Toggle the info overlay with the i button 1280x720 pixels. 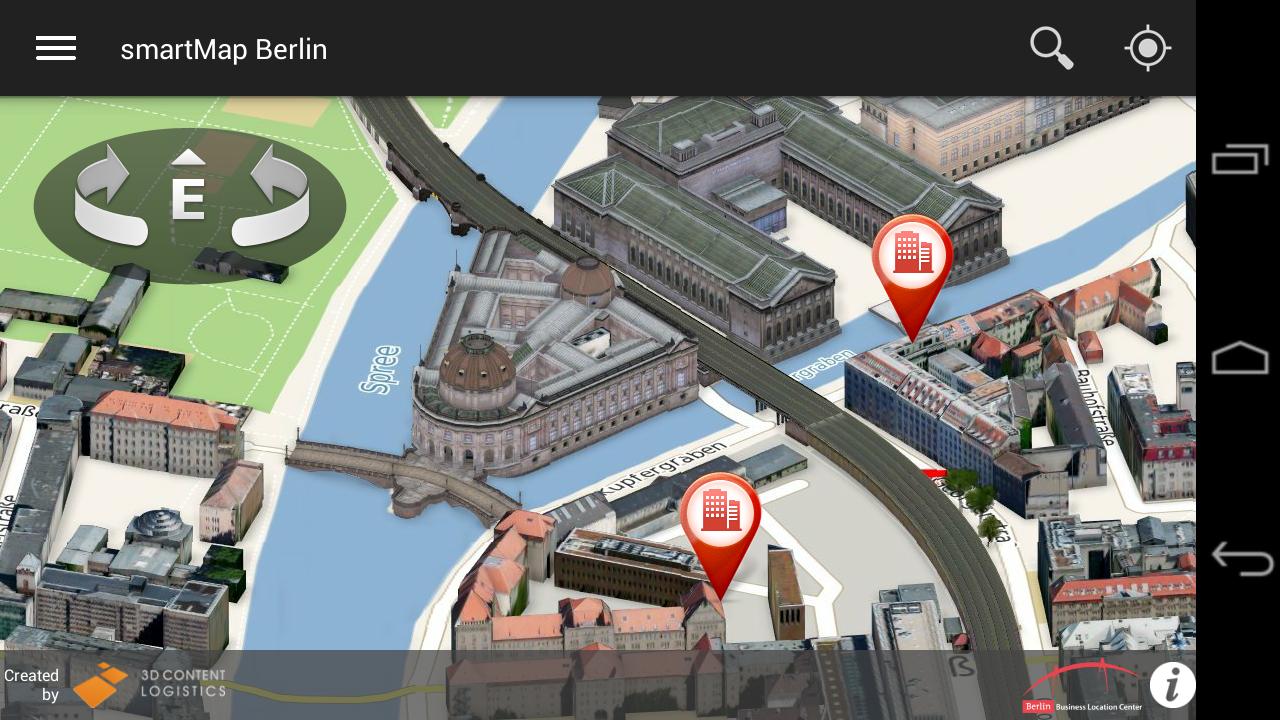(1172, 685)
